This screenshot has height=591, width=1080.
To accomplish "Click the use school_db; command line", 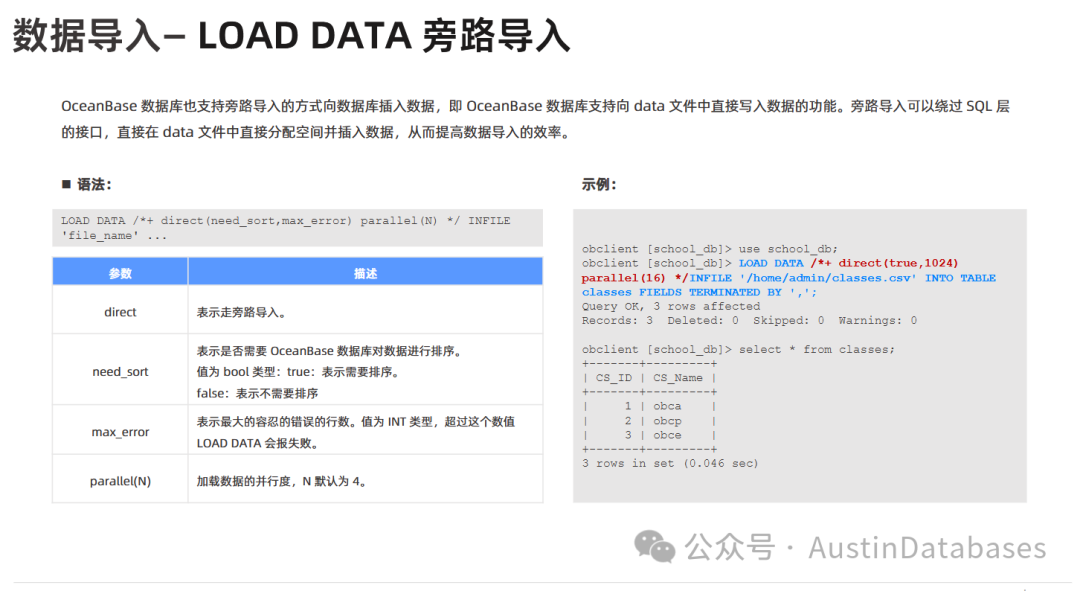I will [x=709, y=249].
